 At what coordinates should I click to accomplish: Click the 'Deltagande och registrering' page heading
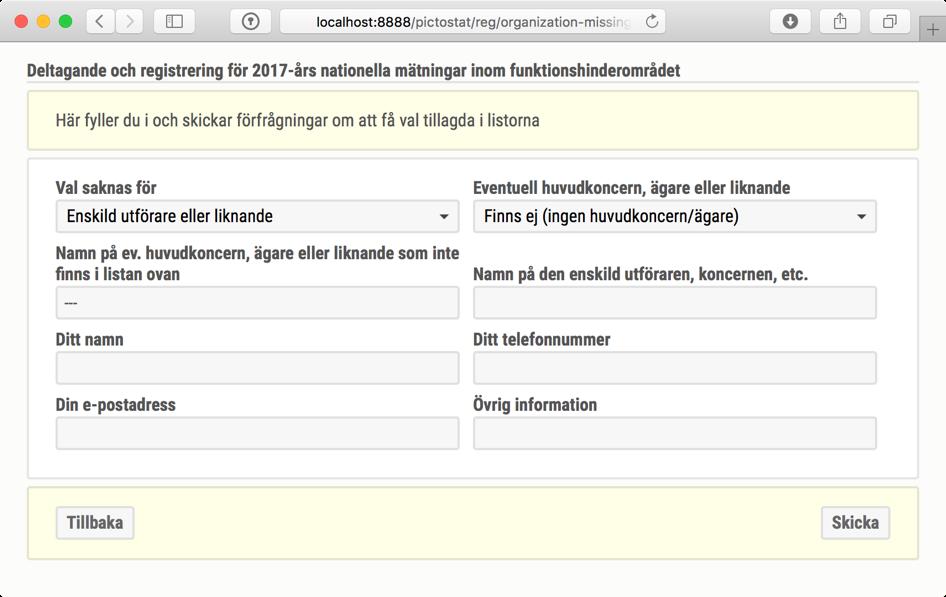[354, 71]
